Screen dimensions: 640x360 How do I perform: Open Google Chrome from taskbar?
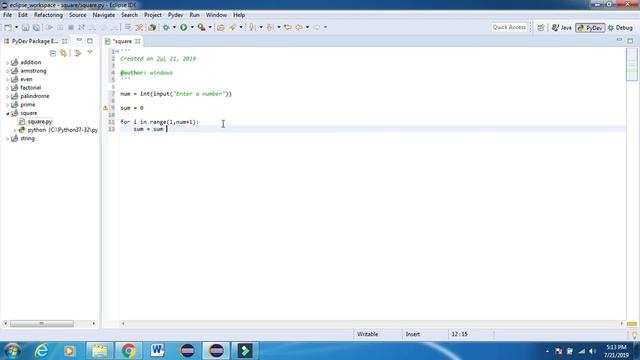[129, 351]
